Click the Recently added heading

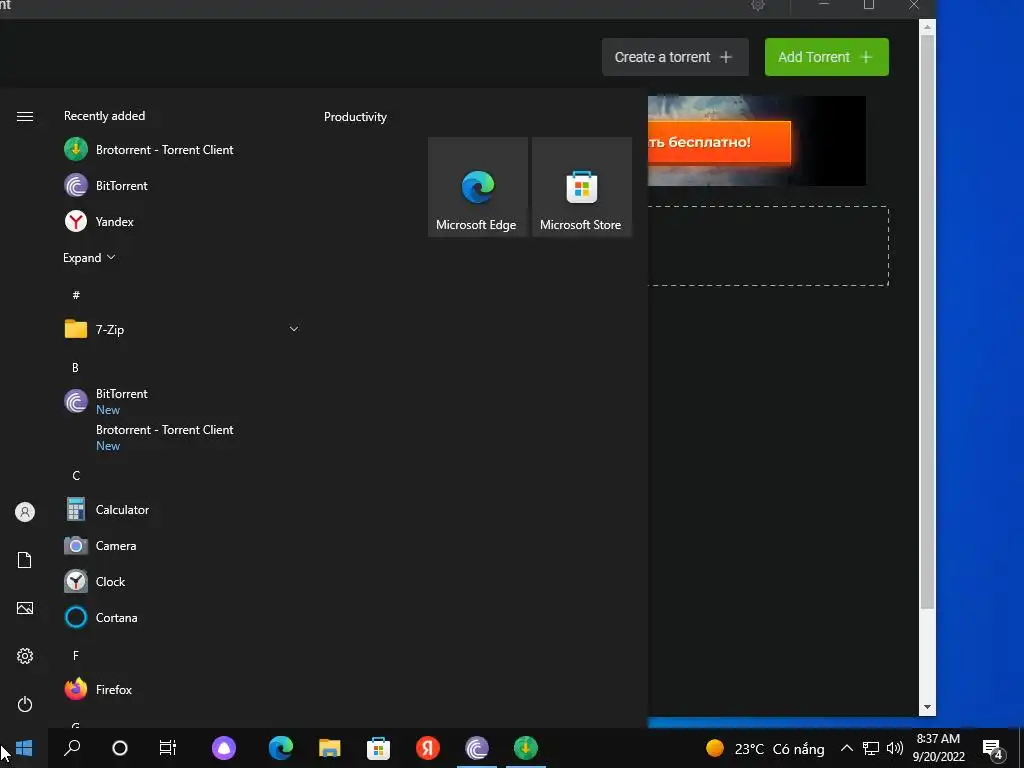point(104,116)
